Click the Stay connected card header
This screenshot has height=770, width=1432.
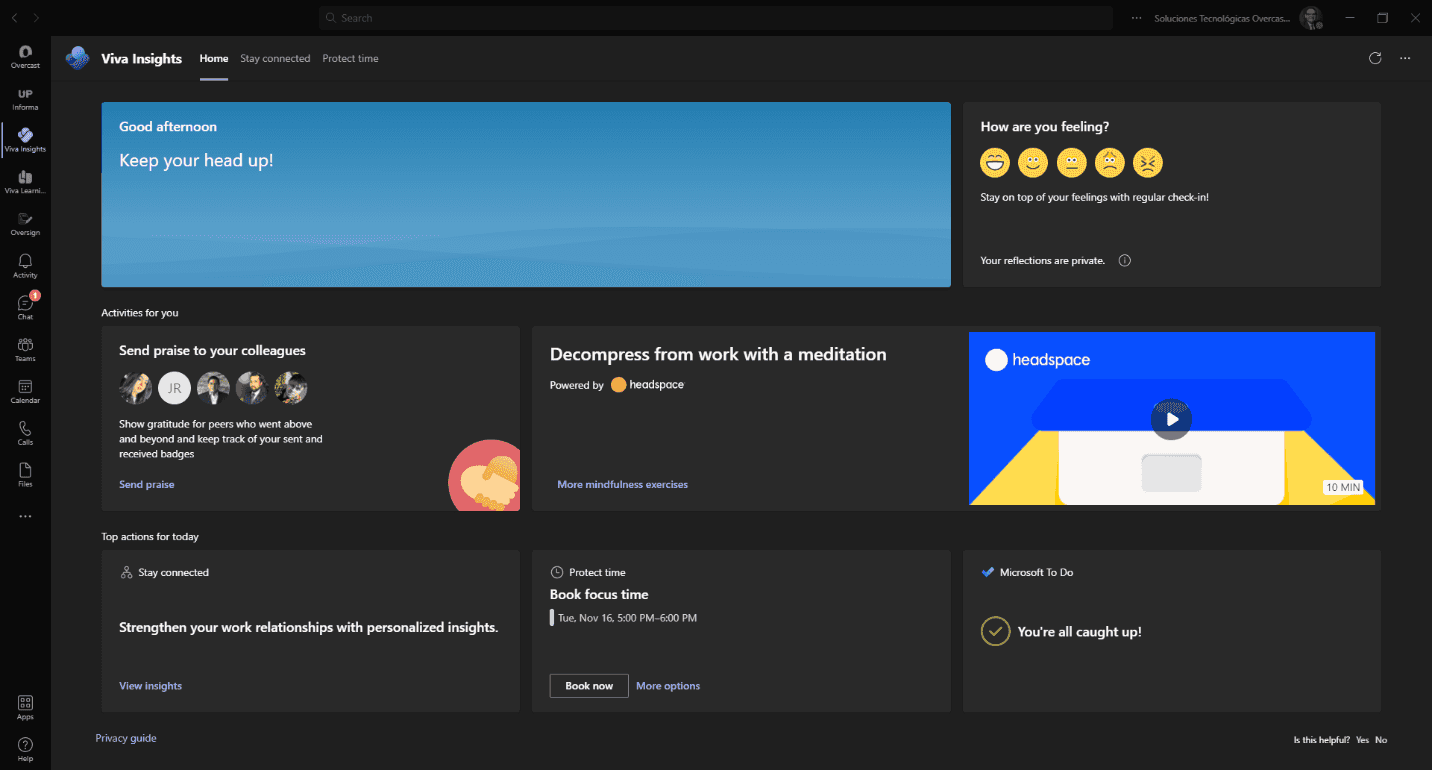(164, 573)
